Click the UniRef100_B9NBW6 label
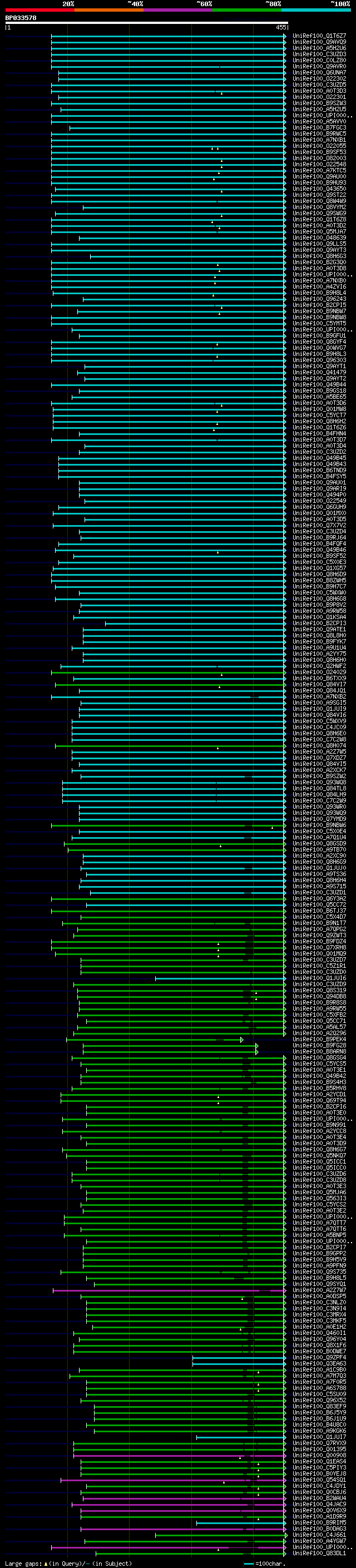 coord(319,825)
